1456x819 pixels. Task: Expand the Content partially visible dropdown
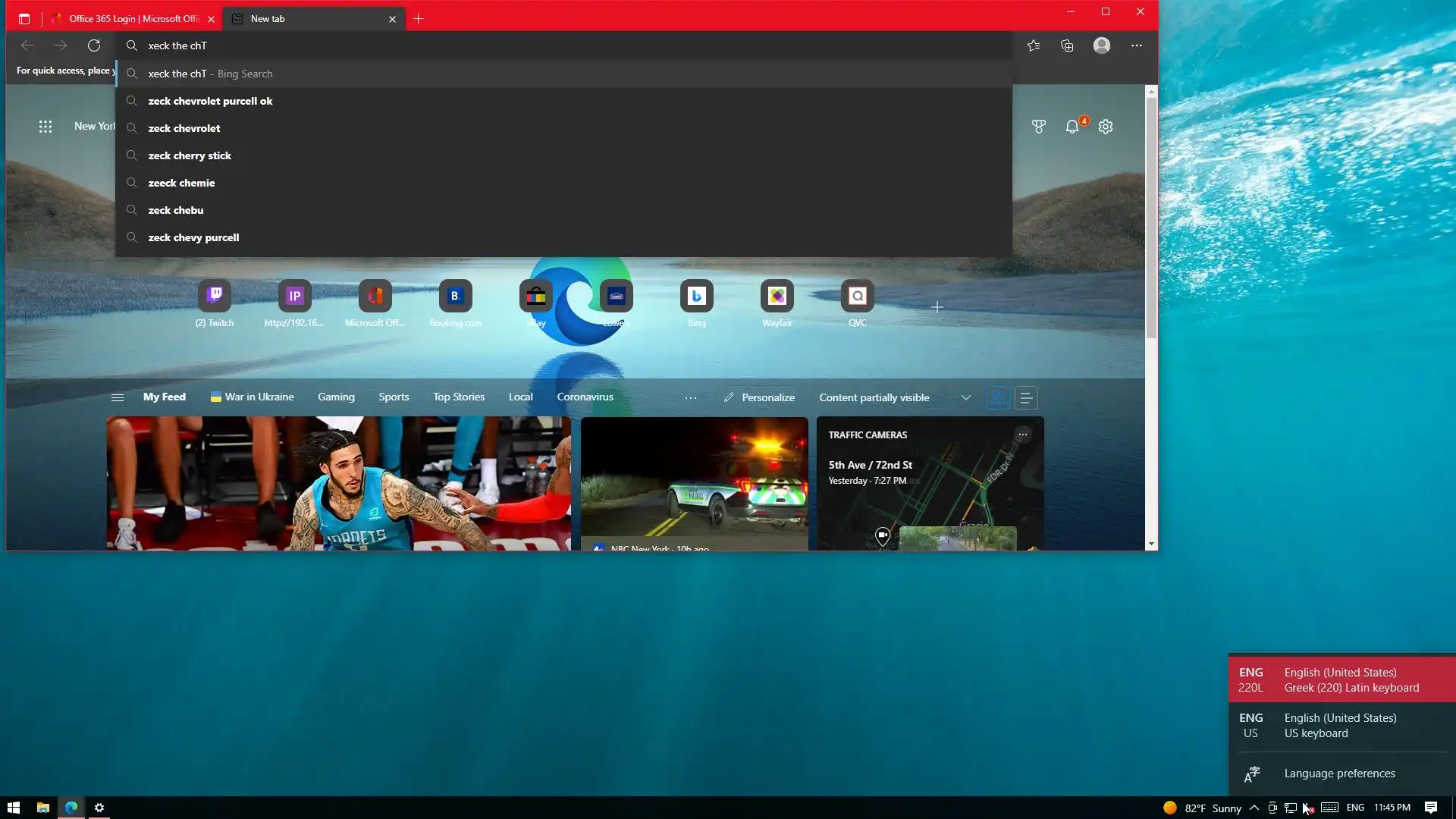click(x=965, y=397)
